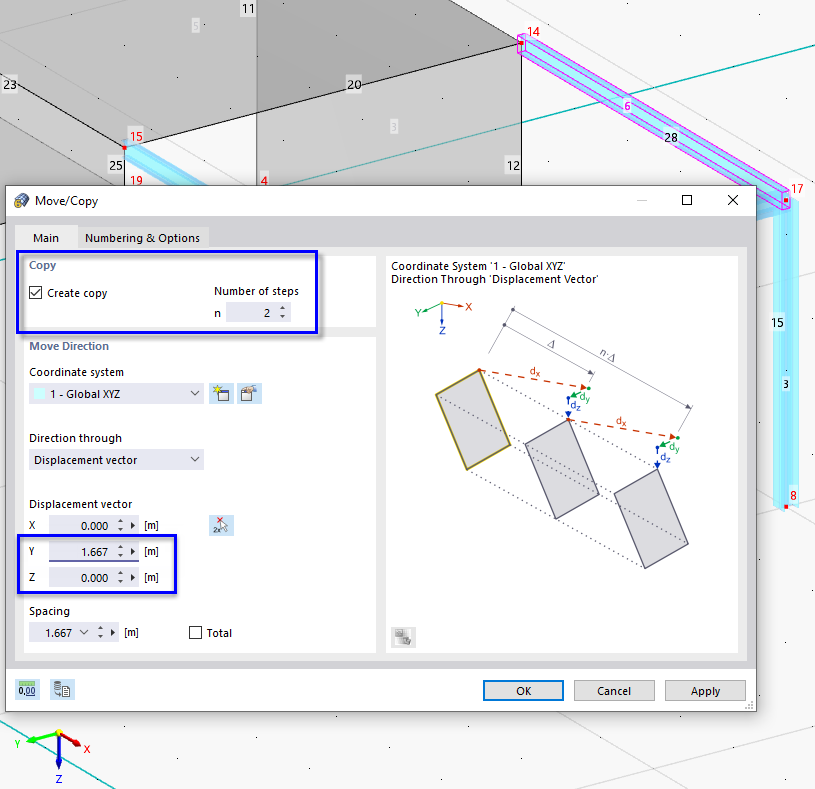Image resolution: width=815 pixels, height=789 pixels.
Task: Select node 15 in the model view
Action: click(124, 148)
